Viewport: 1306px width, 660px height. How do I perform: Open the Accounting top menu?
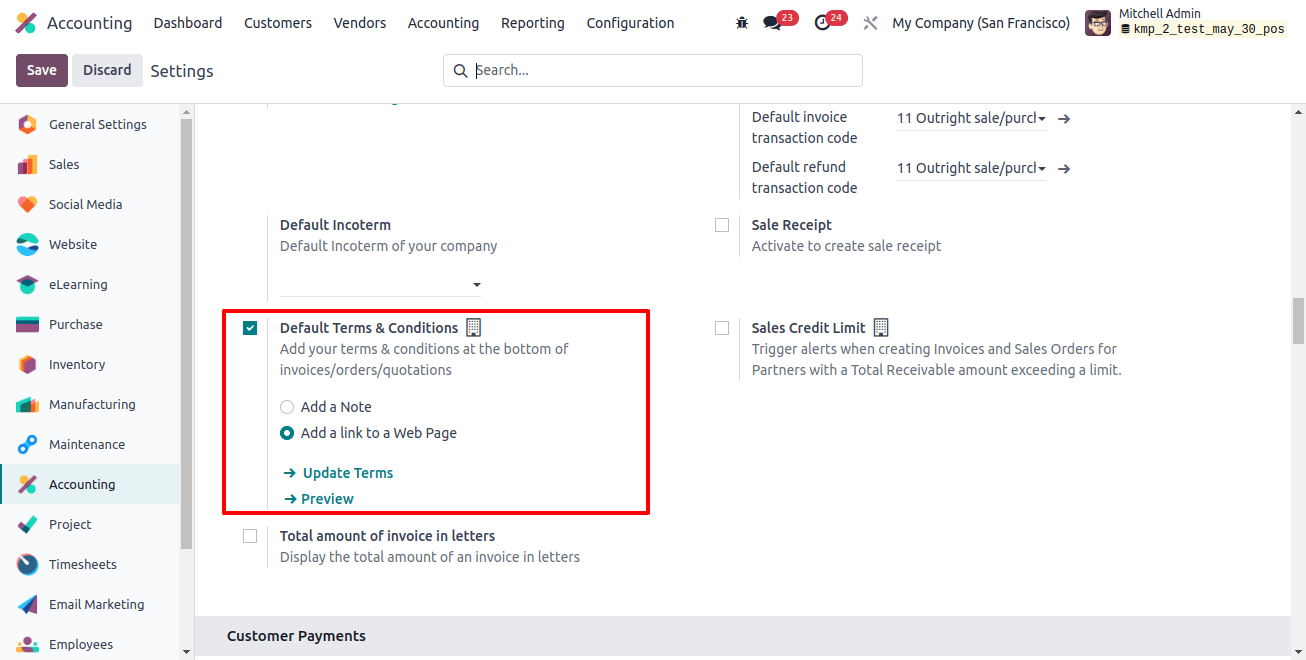pyautogui.click(x=443, y=23)
